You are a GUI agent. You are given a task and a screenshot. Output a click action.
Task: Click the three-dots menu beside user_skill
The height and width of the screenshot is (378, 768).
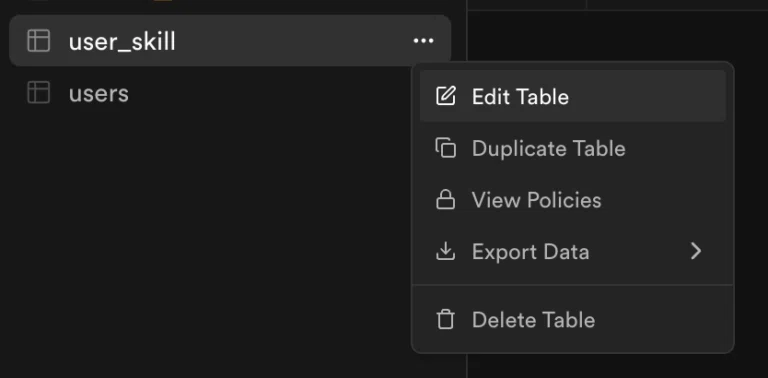click(424, 41)
